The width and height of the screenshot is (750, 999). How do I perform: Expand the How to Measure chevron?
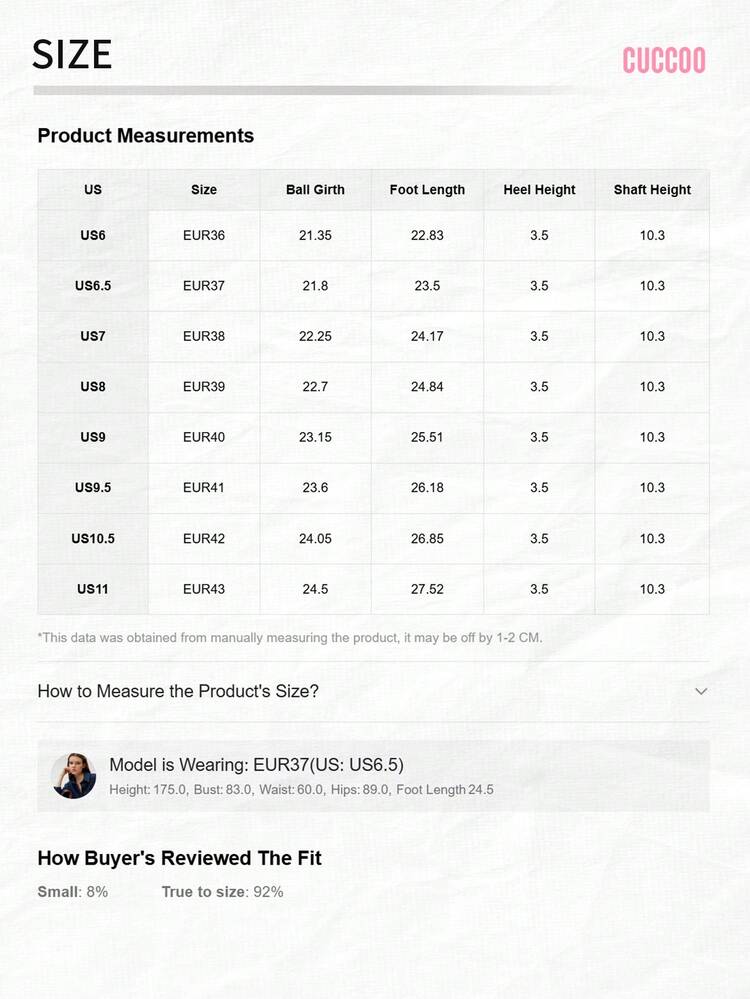tap(701, 691)
